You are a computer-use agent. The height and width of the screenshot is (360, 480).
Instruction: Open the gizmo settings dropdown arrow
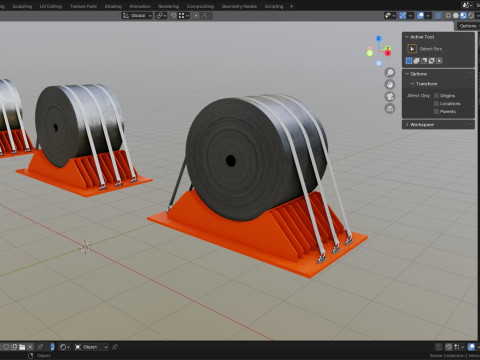tap(411, 16)
